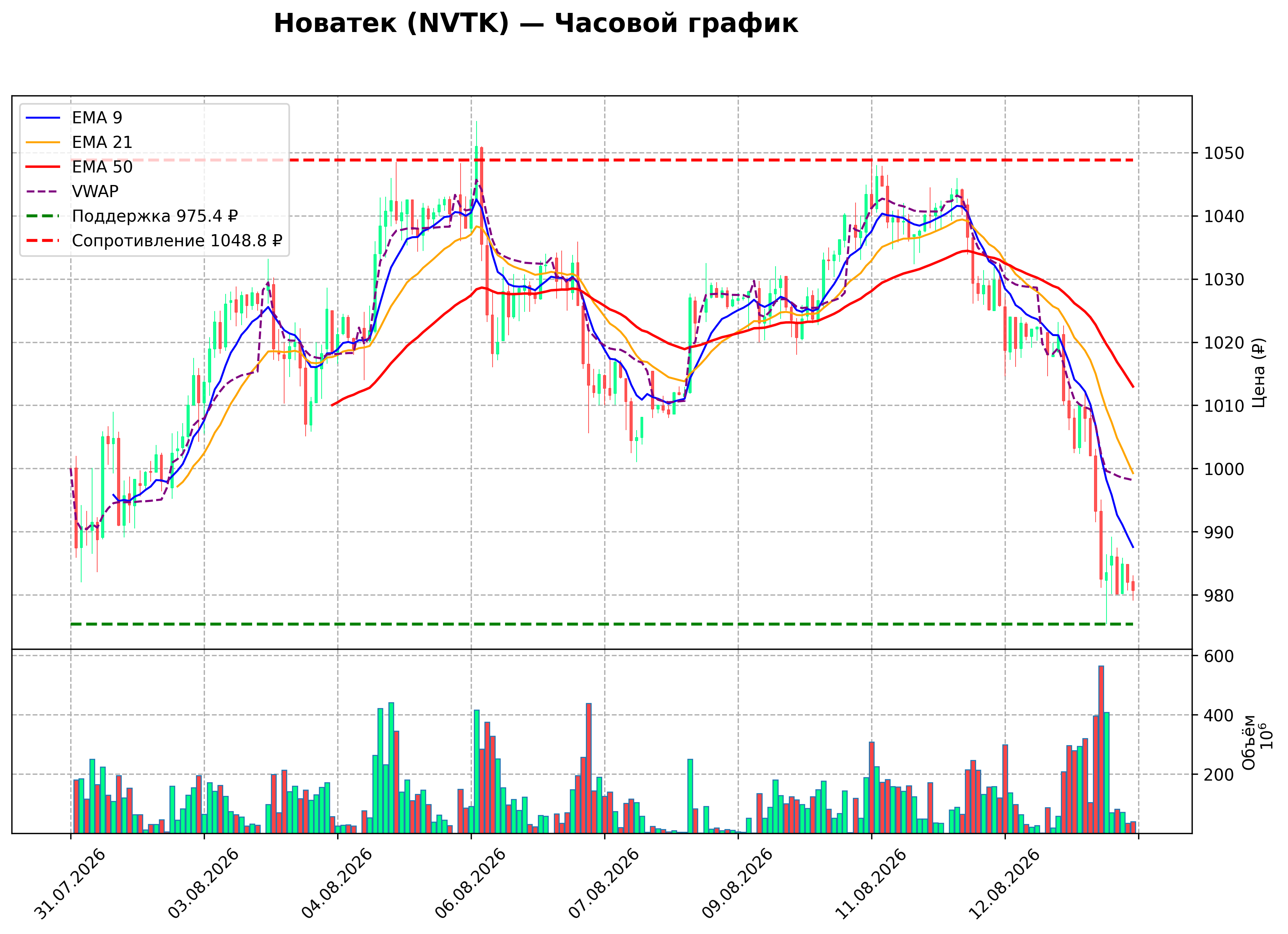Click the "Объём" volume axis label

1249,742
